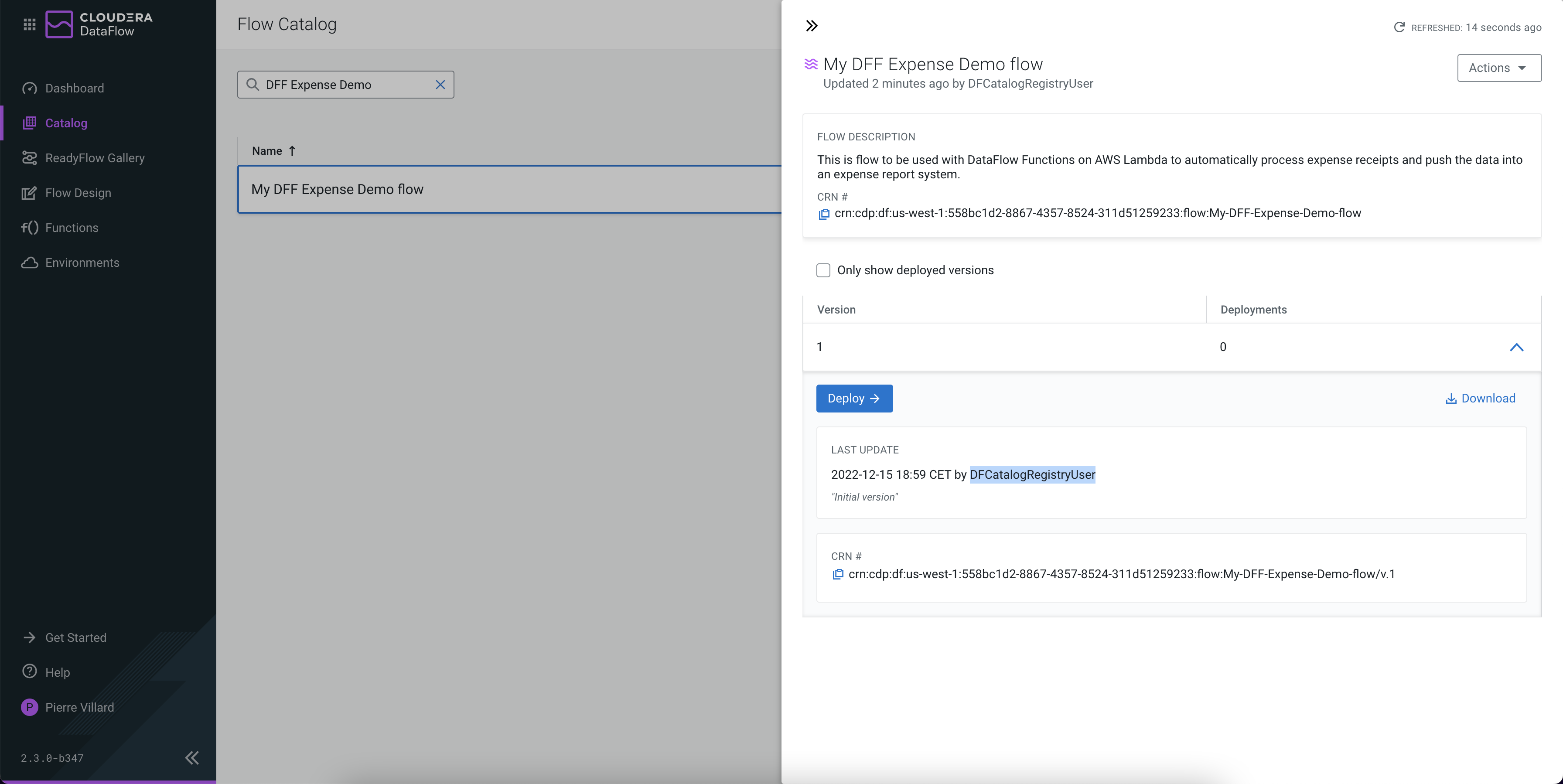The width and height of the screenshot is (1563, 784).
Task: Clear the DFF Expense Demo search text
Action: tap(440, 85)
